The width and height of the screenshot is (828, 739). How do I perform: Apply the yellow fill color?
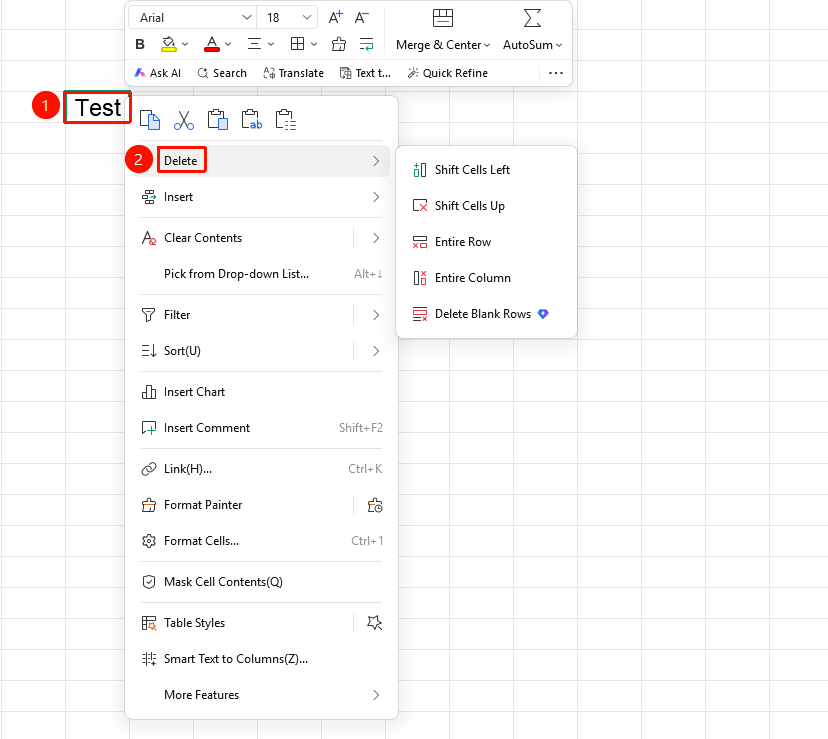[168, 44]
